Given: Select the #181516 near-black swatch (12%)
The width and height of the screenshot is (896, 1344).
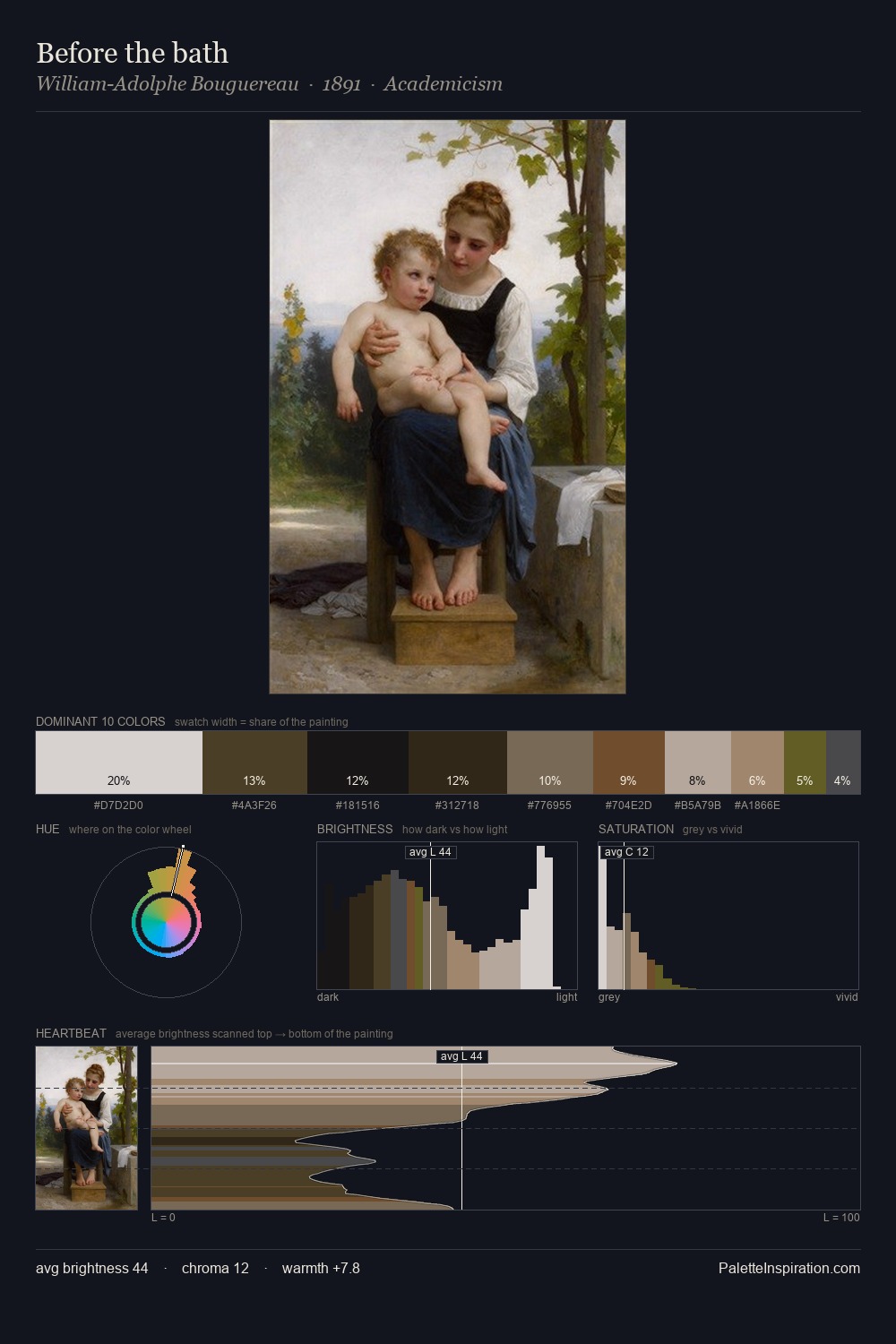Looking at the screenshot, I should [358, 762].
